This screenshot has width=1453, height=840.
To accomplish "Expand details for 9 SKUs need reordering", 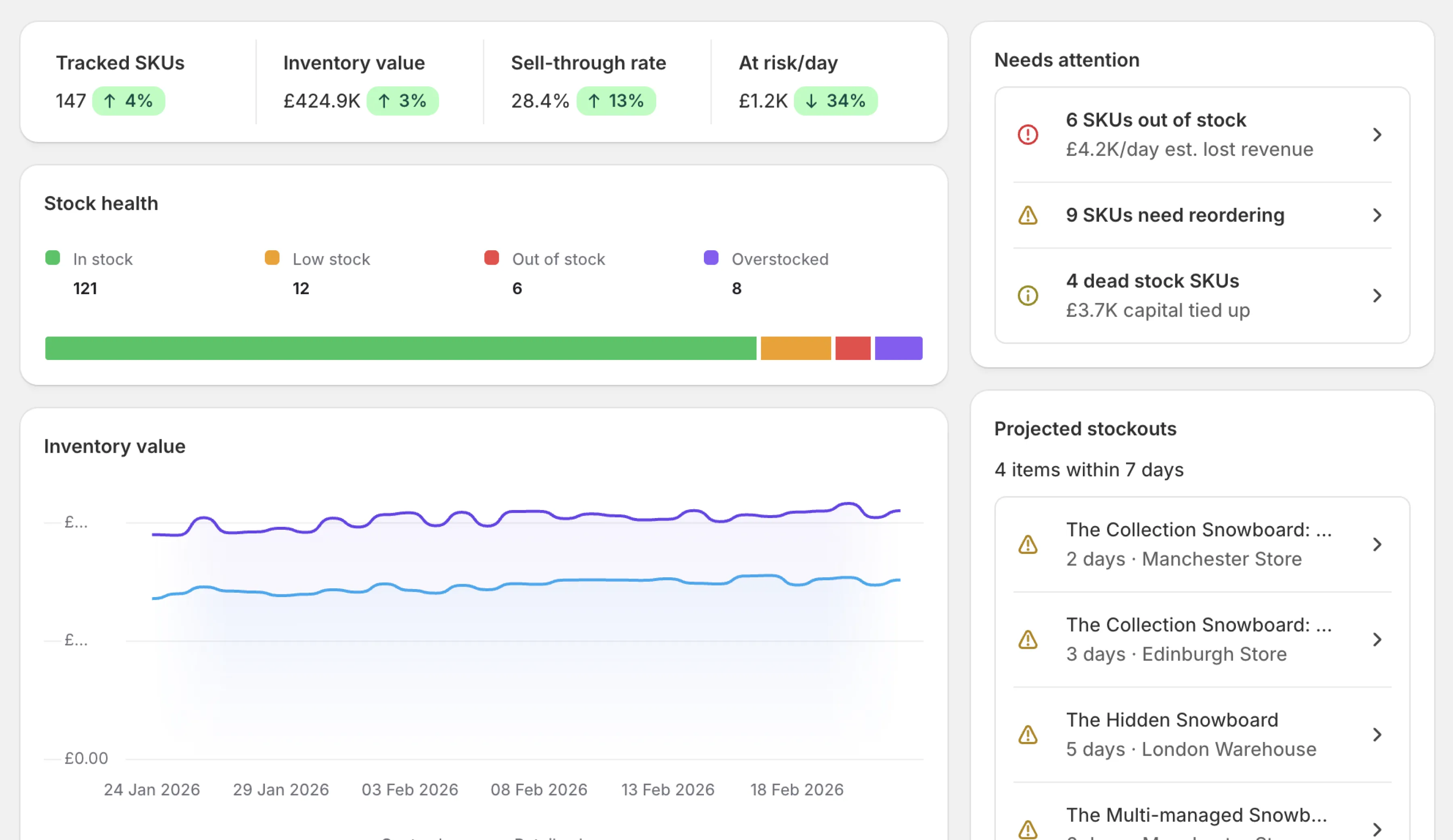I will click(x=1378, y=215).
